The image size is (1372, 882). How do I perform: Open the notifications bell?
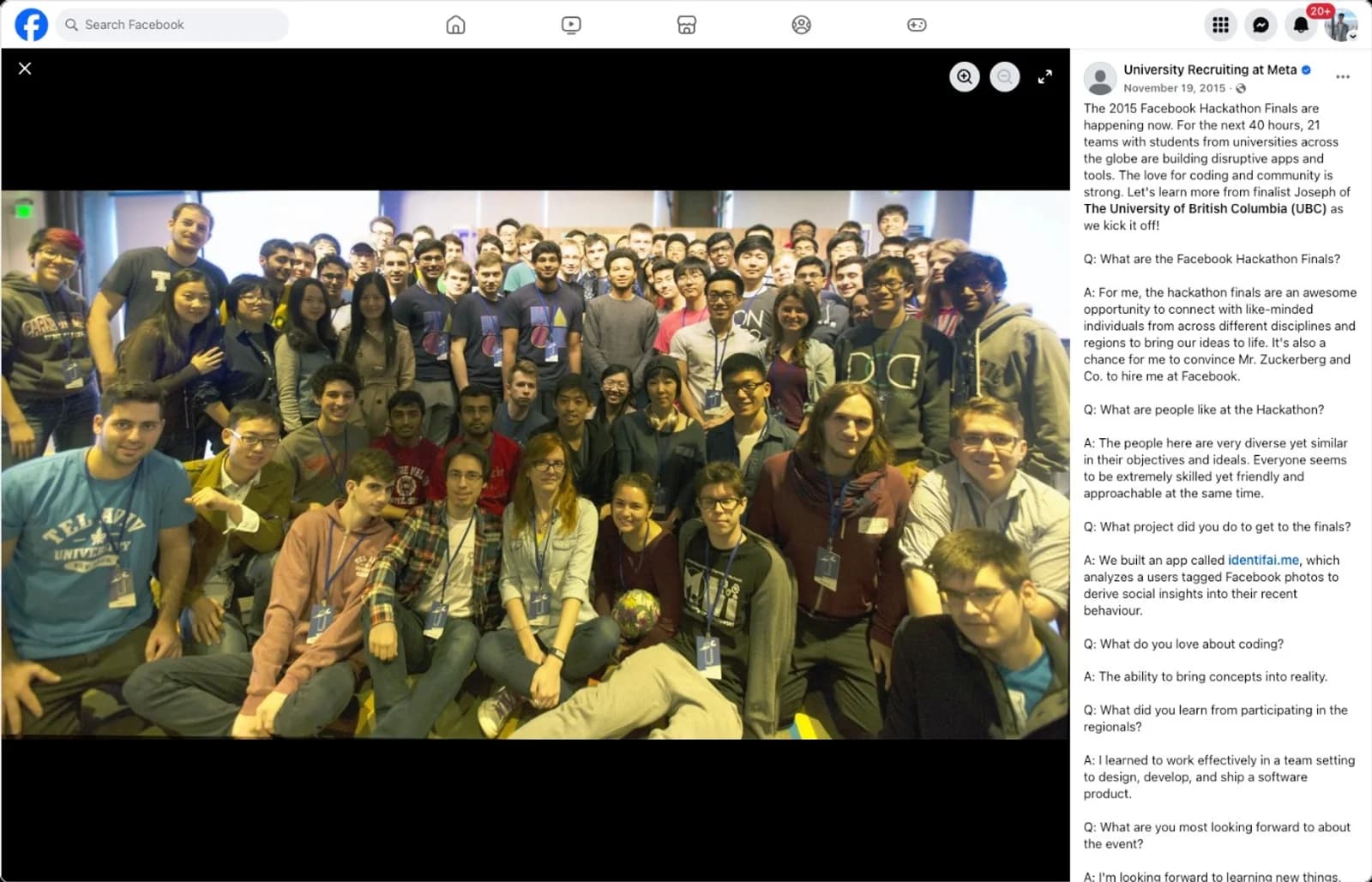[x=1301, y=25]
